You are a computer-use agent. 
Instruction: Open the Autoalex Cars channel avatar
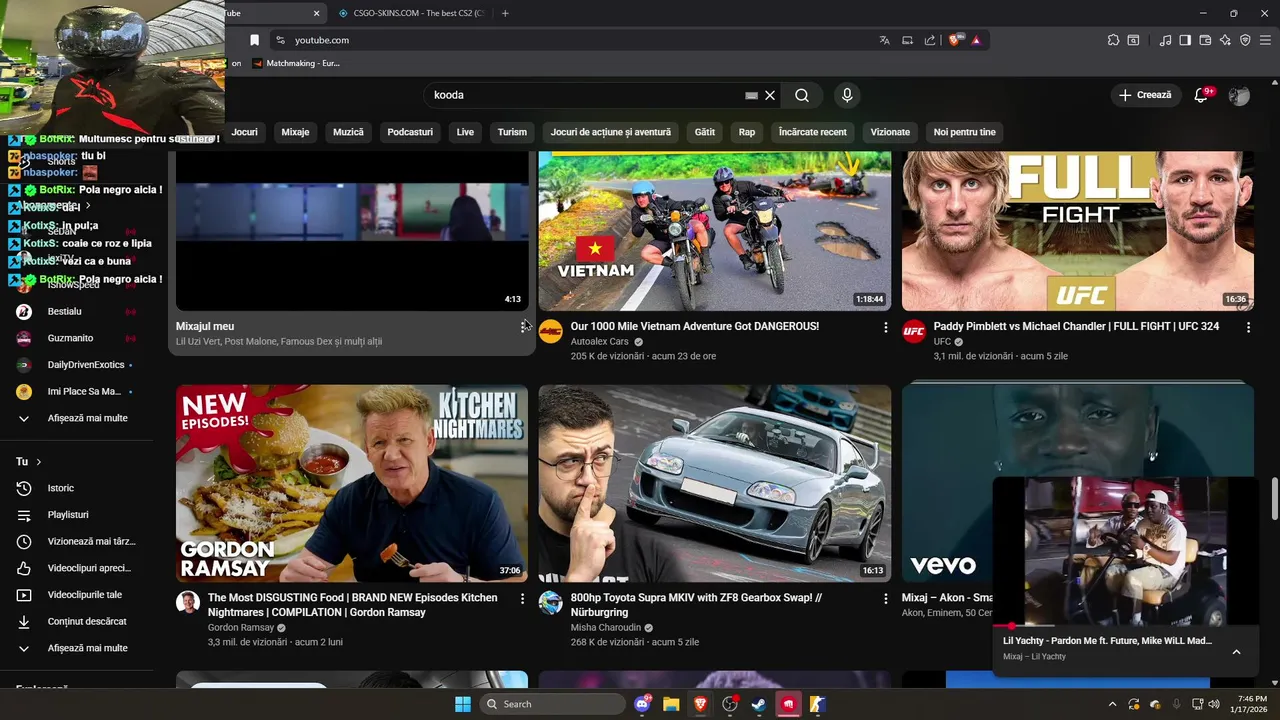(x=551, y=332)
